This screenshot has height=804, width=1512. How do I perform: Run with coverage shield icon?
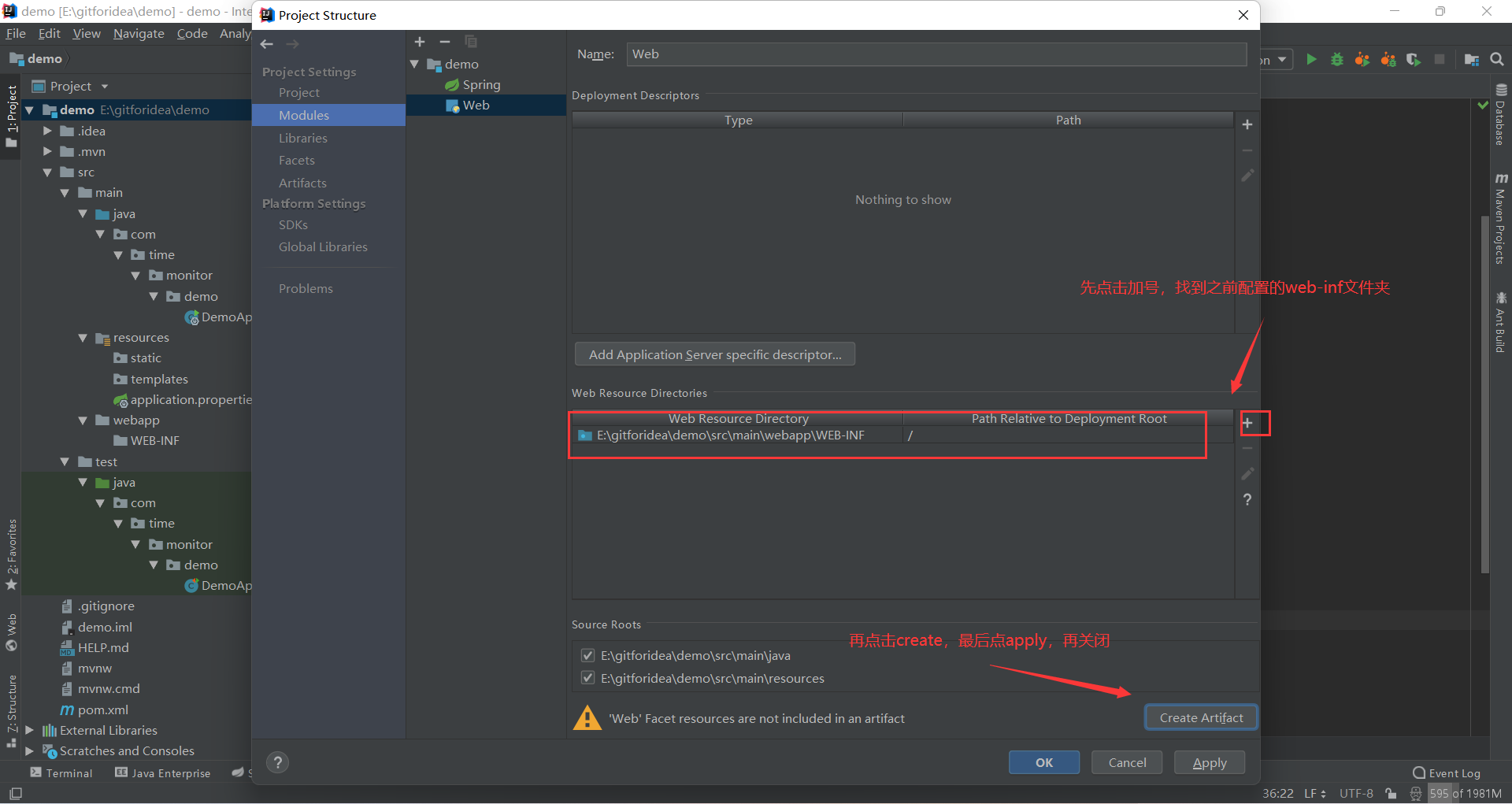click(1414, 59)
